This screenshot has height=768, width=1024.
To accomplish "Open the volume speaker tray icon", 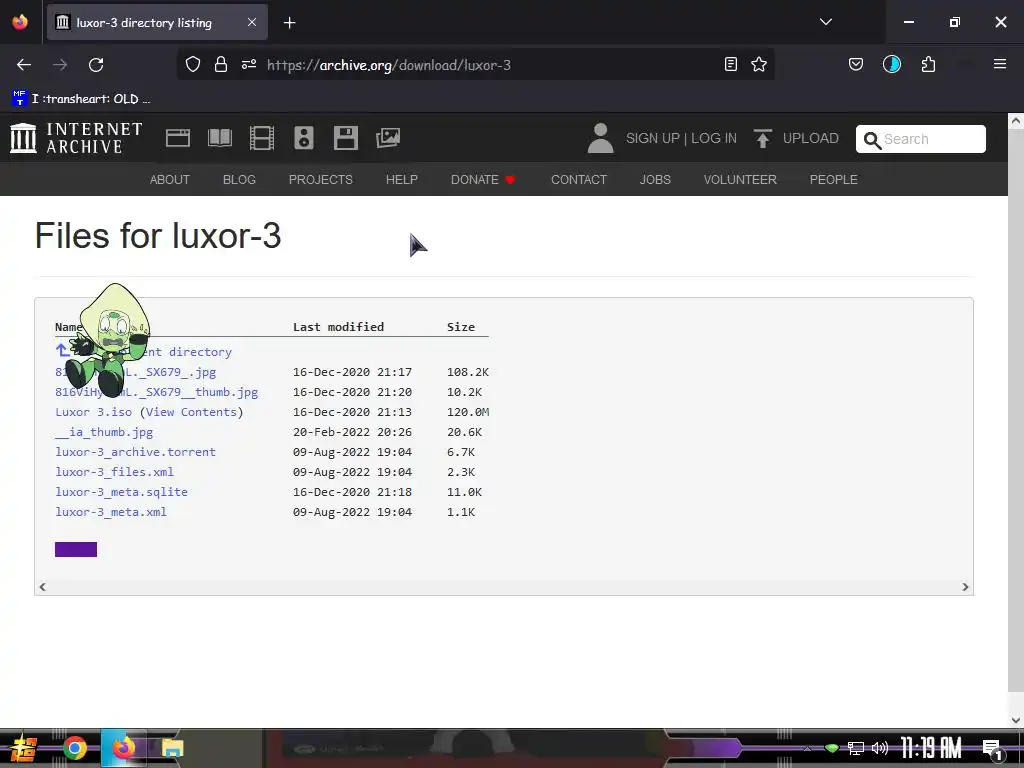I will [x=880, y=748].
